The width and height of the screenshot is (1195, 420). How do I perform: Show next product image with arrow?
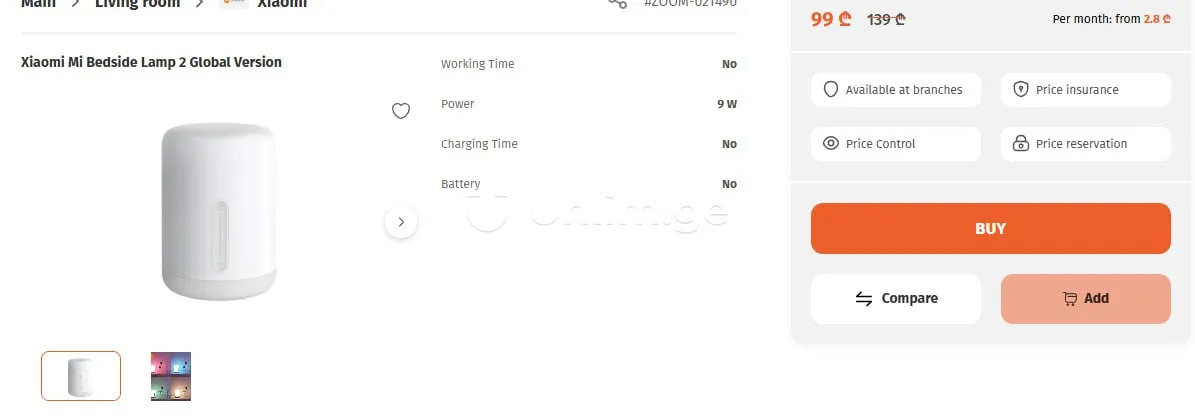pyautogui.click(x=400, y=222)
